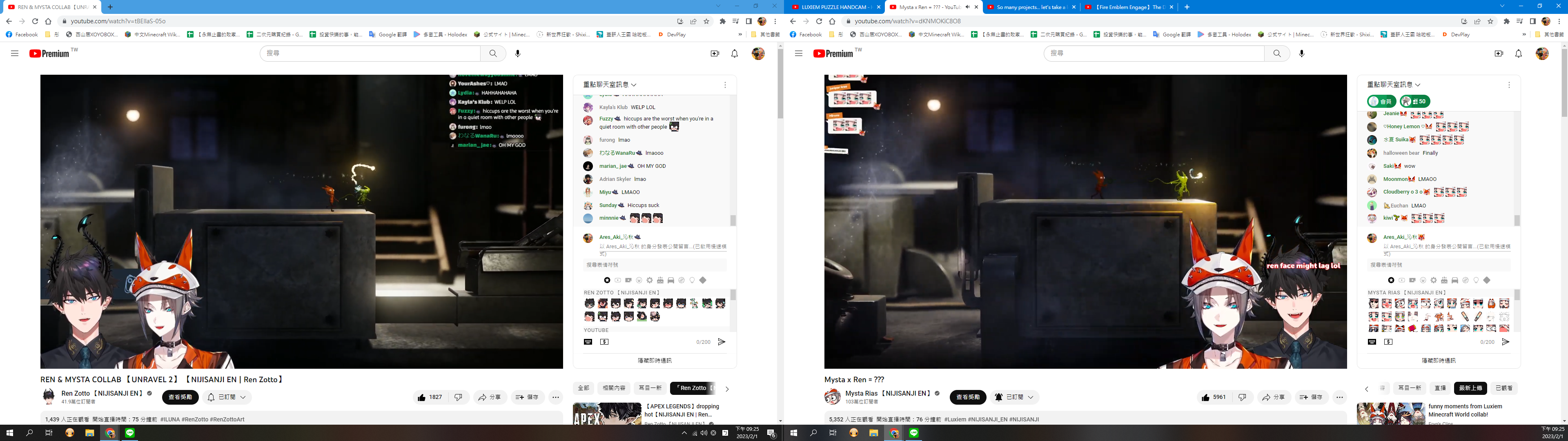Open 已訂閱 dropdown for Mysta Rias channel
Screen dimensions: 1568x441
click(x=1015, y=397)
